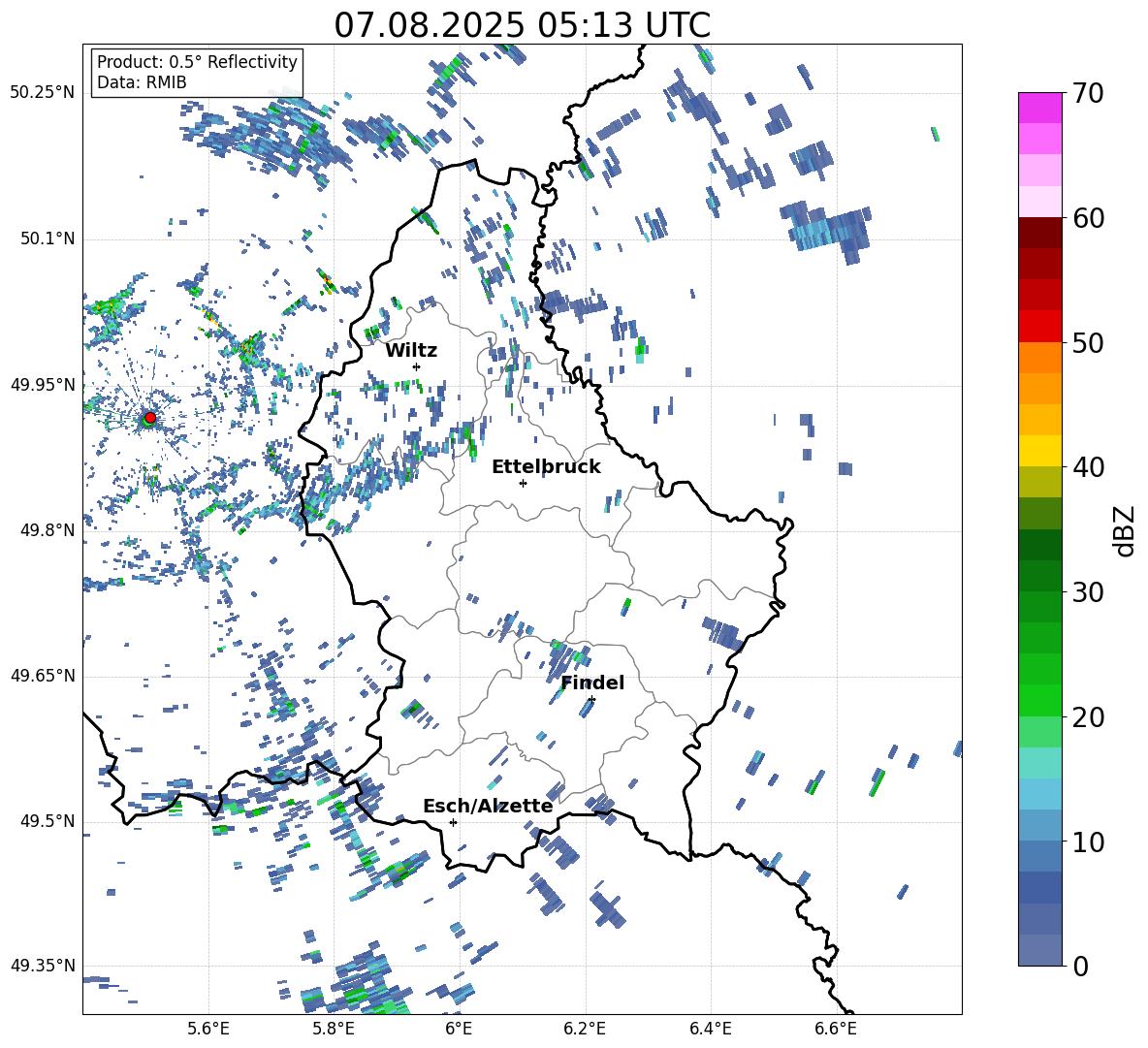Click the 5.6°E longitude label

click(x=208, y=1029)
